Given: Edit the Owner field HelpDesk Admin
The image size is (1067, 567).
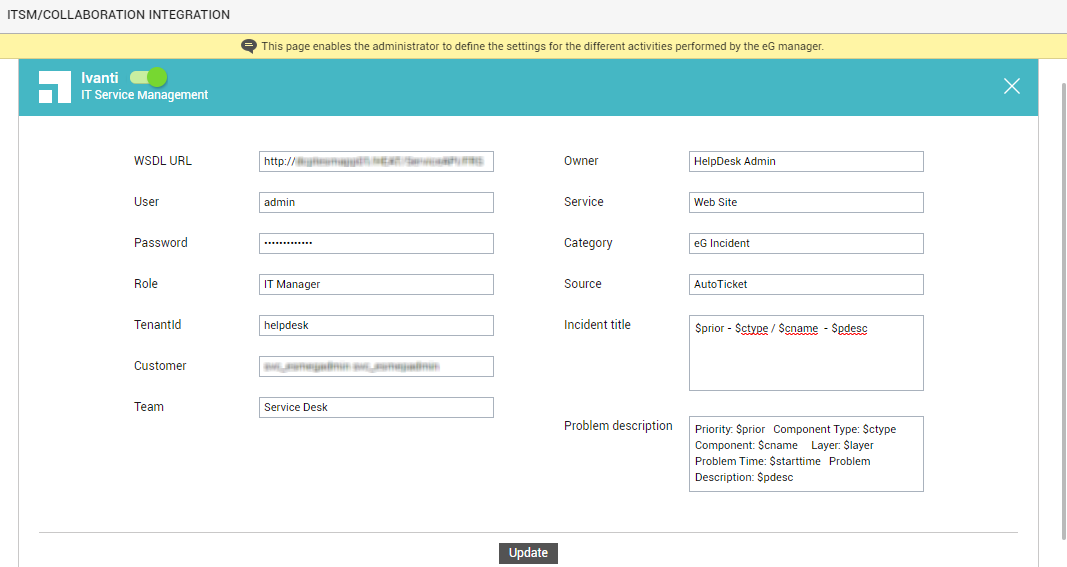Looking at the screenshot, I should pos(806,161).
